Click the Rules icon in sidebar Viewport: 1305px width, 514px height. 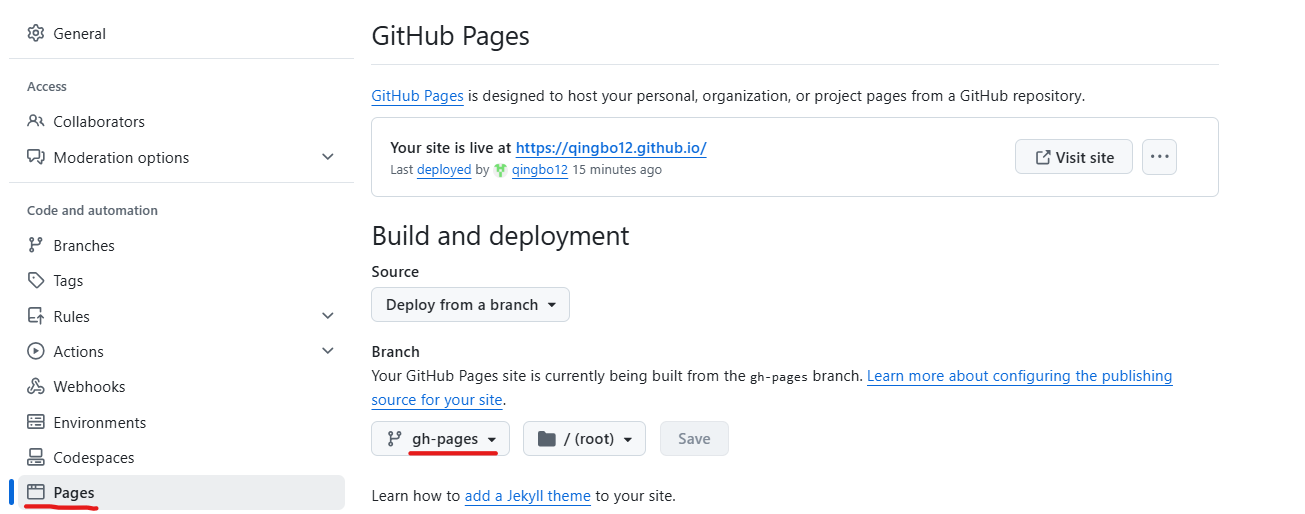pos(36,316)
